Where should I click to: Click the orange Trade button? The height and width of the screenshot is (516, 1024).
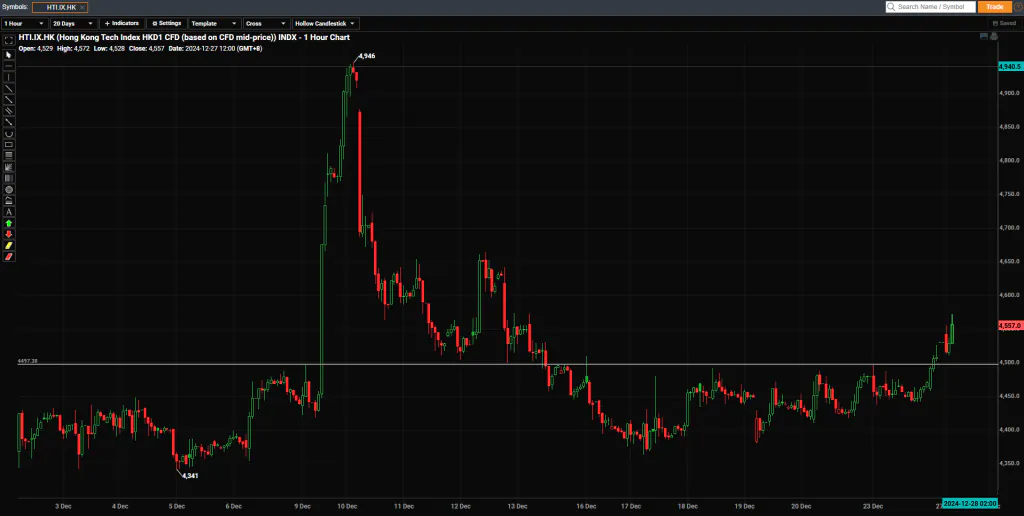pyautogui.click(x=995, y=7)
